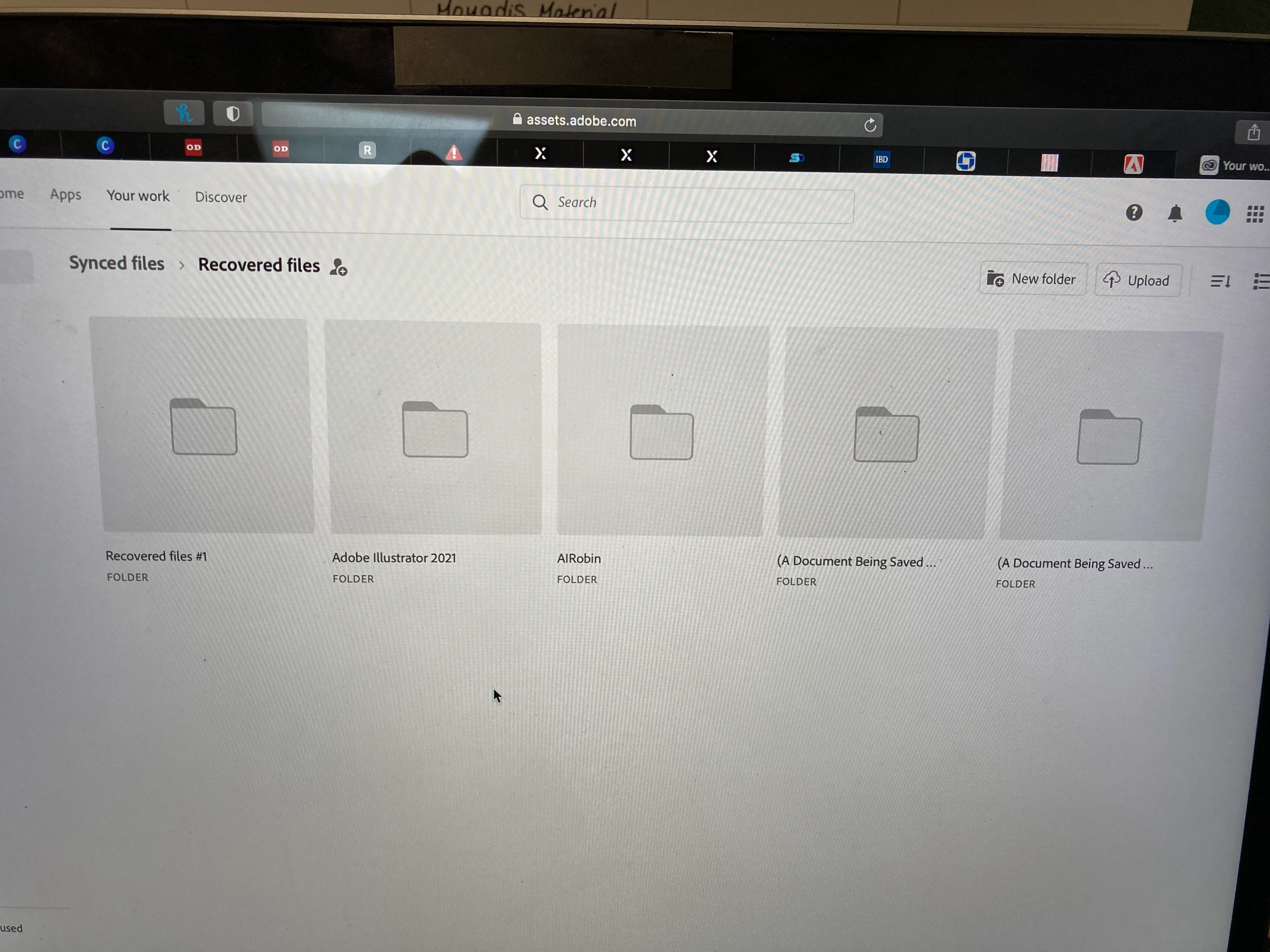This screenshot has width=1270, height=952.
Task: Switch to the Discover tab
Action: pos(220,197)
